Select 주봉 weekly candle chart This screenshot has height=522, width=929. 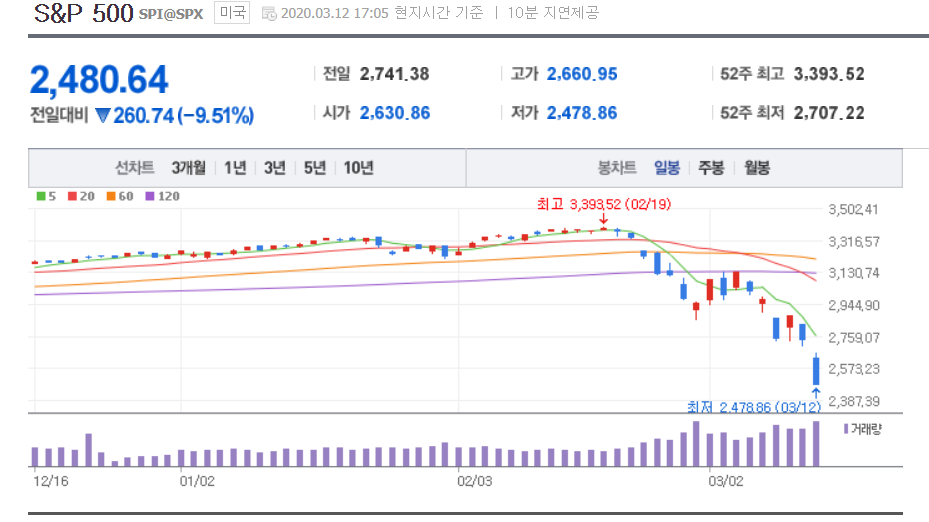tap(711, 168)
